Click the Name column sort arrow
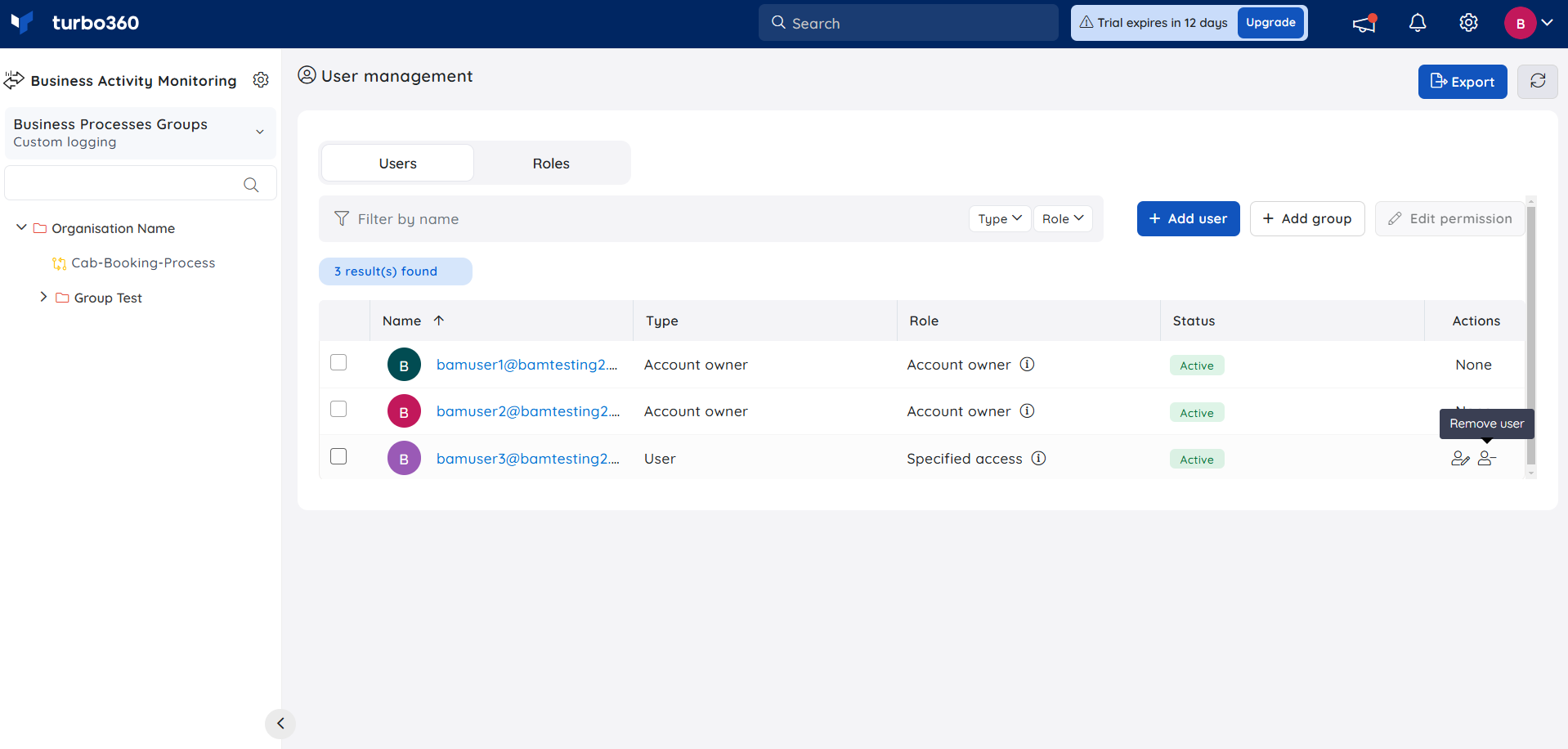Screen dimensions: 1568x749 point(438,321)
